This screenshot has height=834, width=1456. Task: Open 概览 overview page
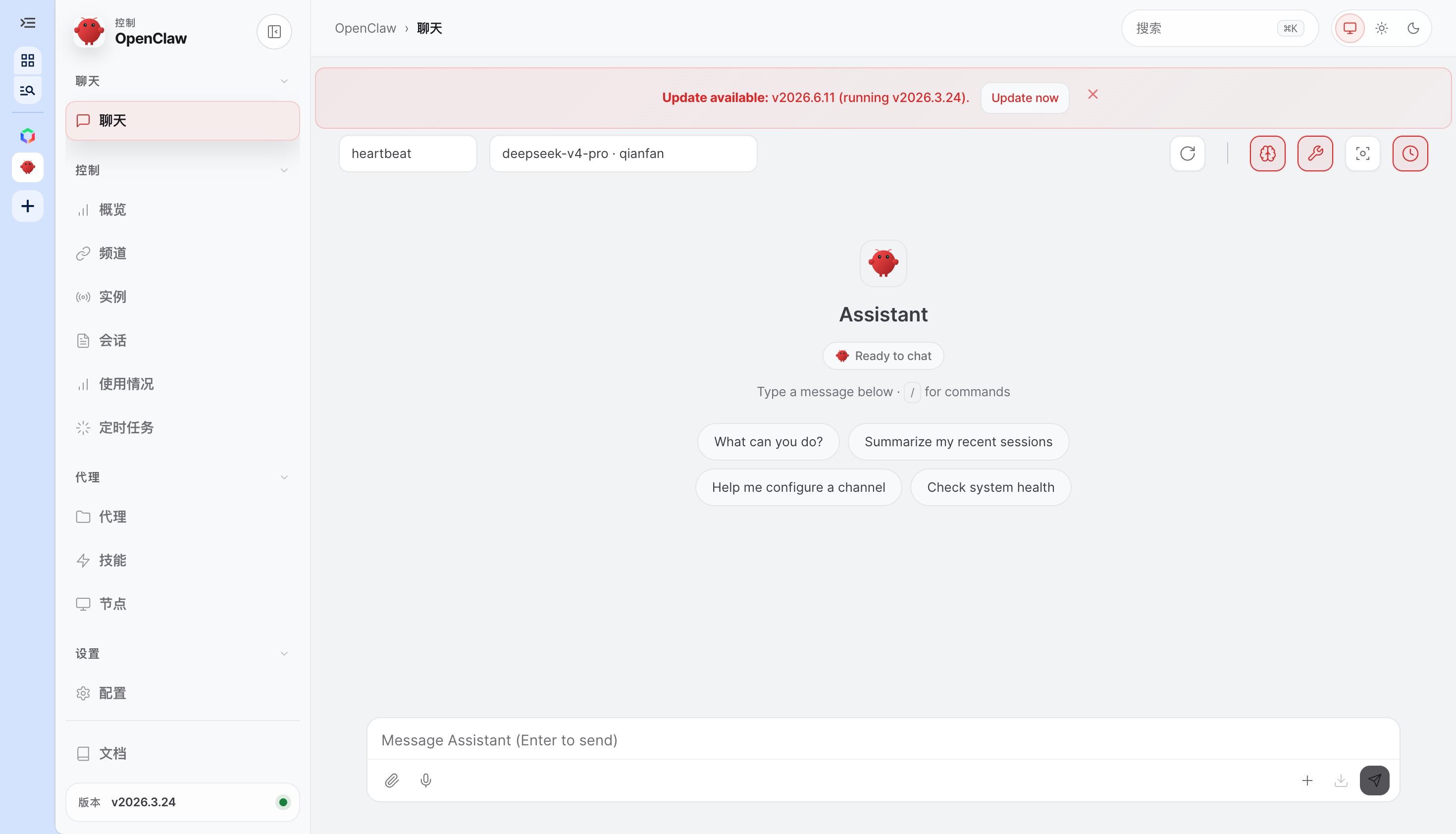[x=183, y=209]
